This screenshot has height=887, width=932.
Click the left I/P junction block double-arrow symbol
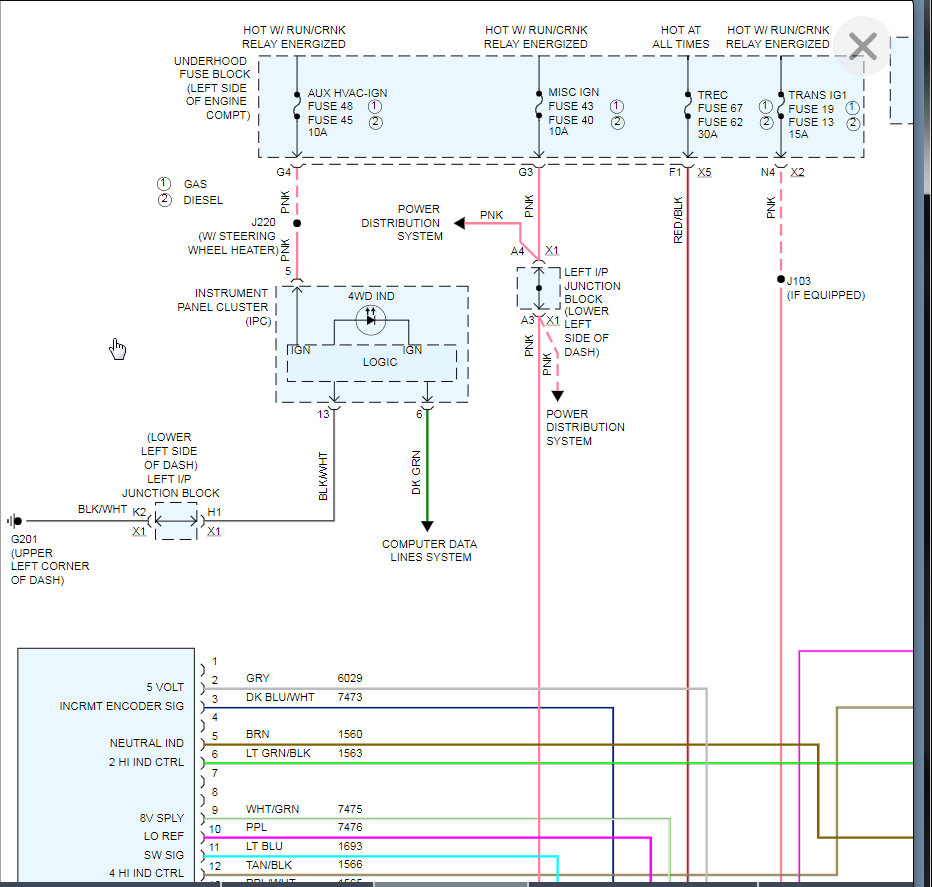176,521
